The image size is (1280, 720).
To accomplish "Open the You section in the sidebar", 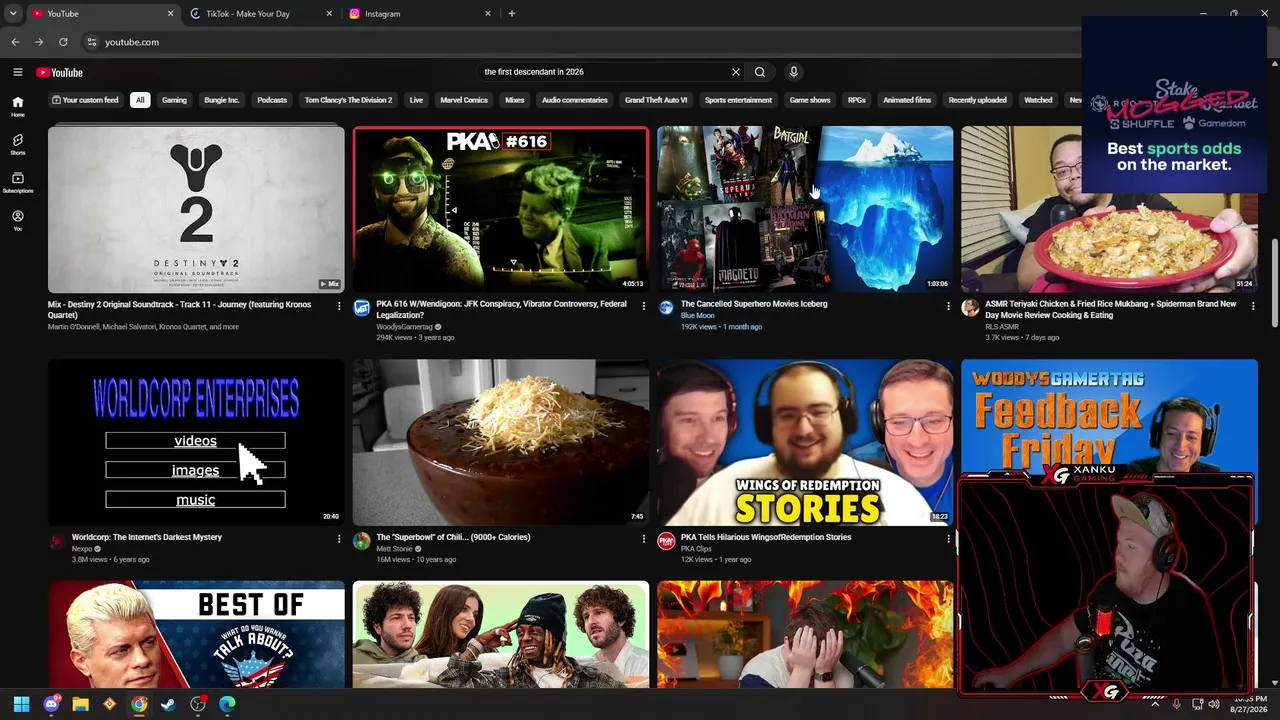I will [17, 220].
